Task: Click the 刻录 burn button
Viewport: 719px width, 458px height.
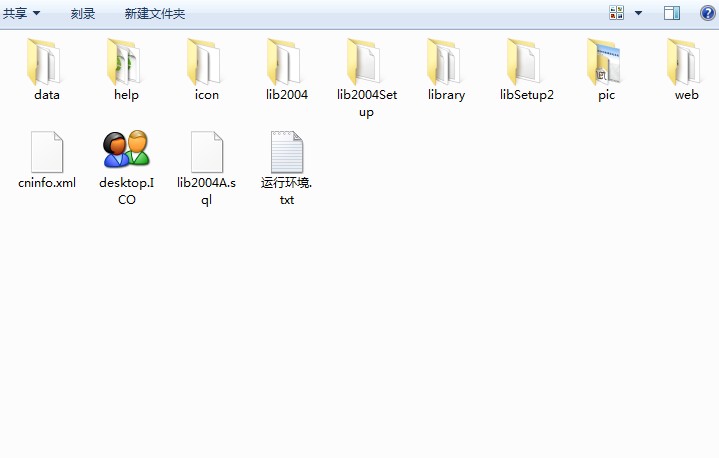Action: pos(83,13)
